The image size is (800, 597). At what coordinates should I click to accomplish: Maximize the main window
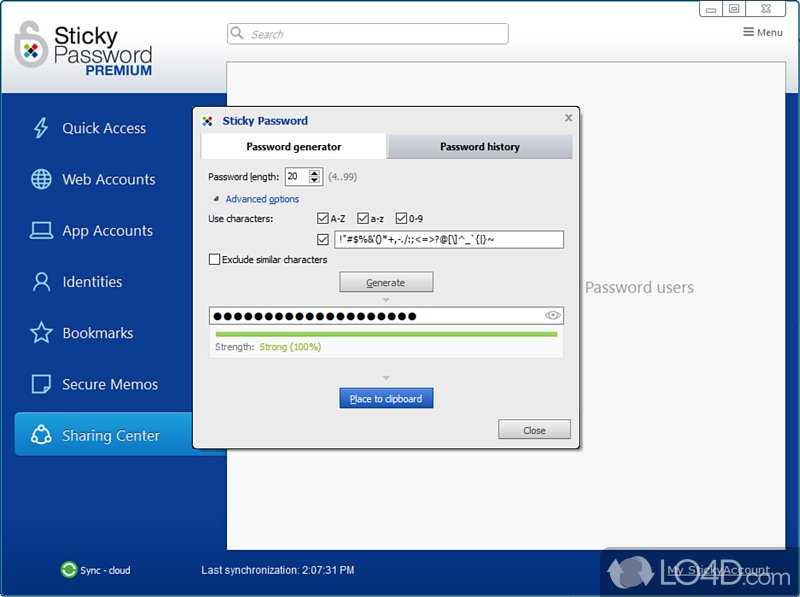click(x=734, y=9)
